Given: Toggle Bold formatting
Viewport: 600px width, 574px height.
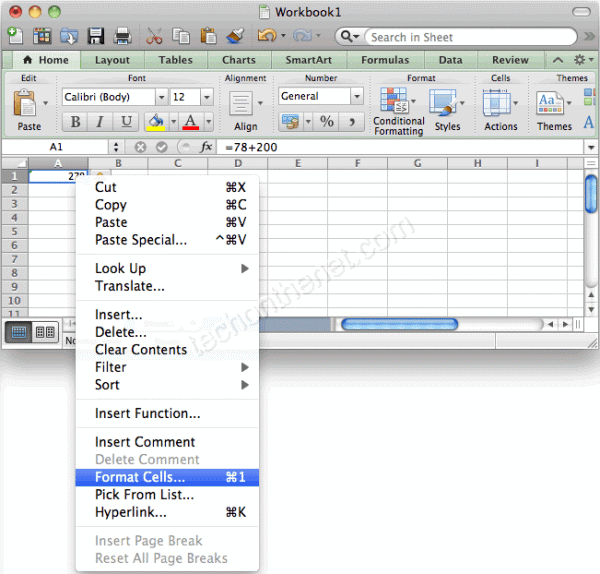Looking at the screenshot, I should click(75, 122).
